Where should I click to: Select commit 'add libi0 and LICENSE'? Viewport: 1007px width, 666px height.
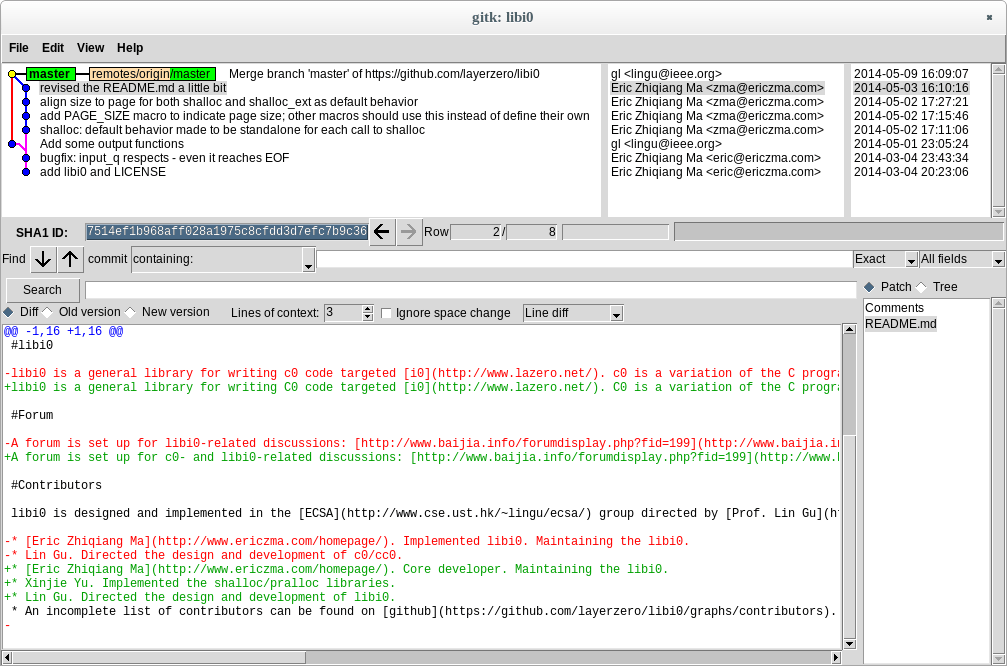point(103,172)
